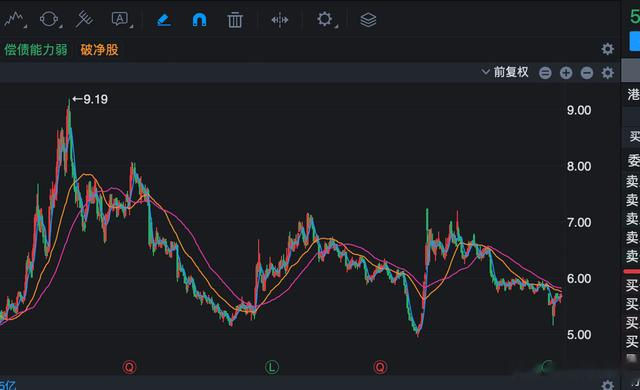Open chart settings gear beside 前复权

coord(608,73)
